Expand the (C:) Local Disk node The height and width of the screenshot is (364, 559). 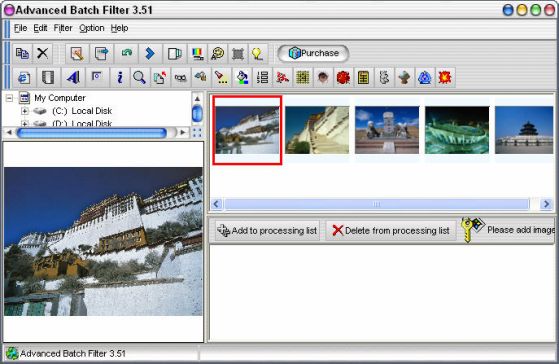point(25,111)
